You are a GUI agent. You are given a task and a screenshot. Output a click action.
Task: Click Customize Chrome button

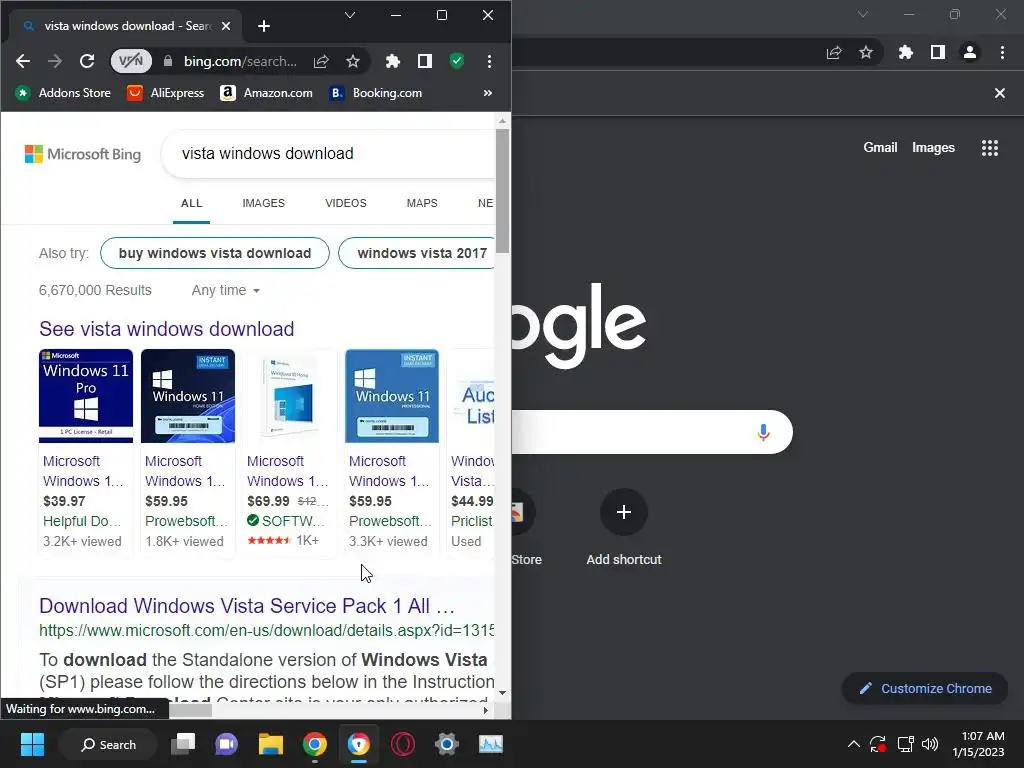coord(925,688)
